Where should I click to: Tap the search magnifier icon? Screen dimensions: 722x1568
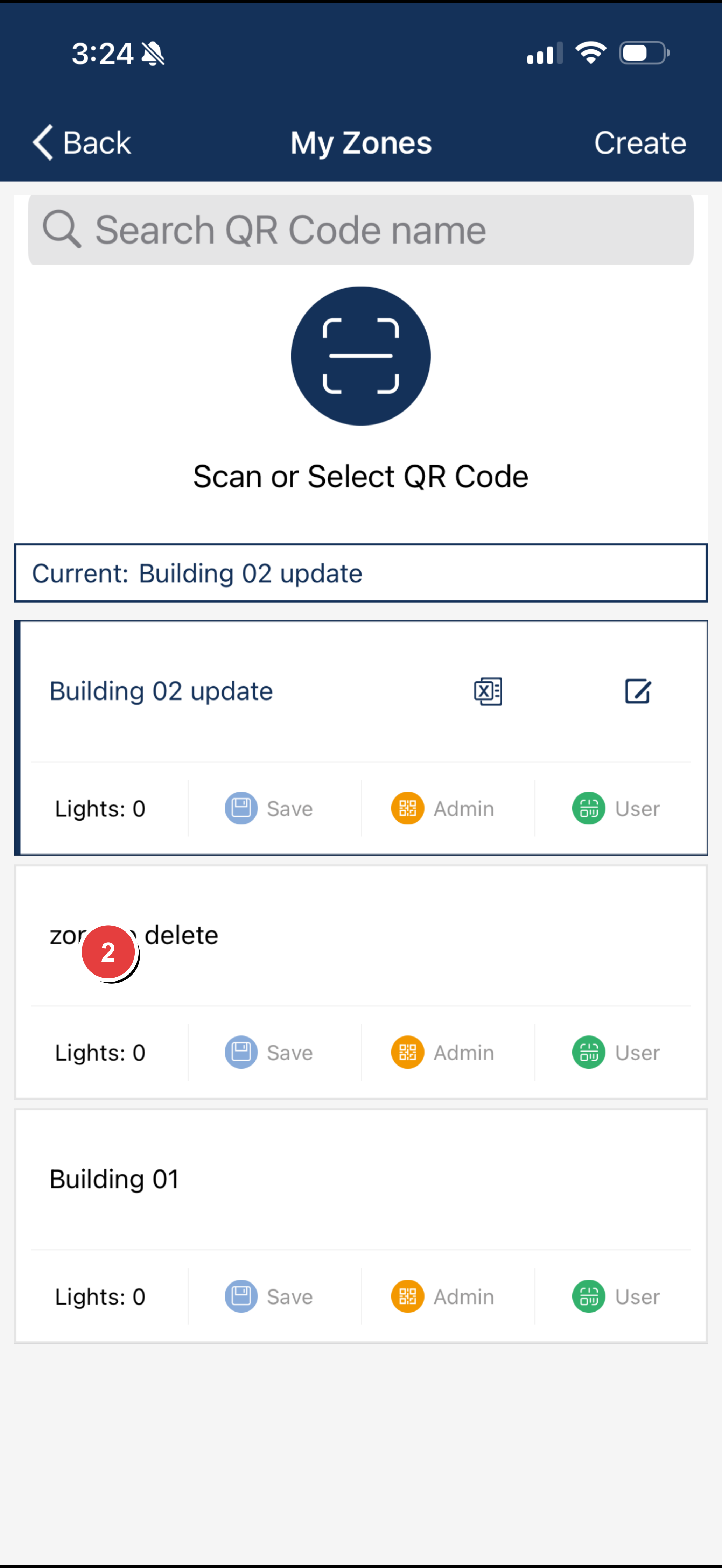pyautogui.click(x=62, y=230)
